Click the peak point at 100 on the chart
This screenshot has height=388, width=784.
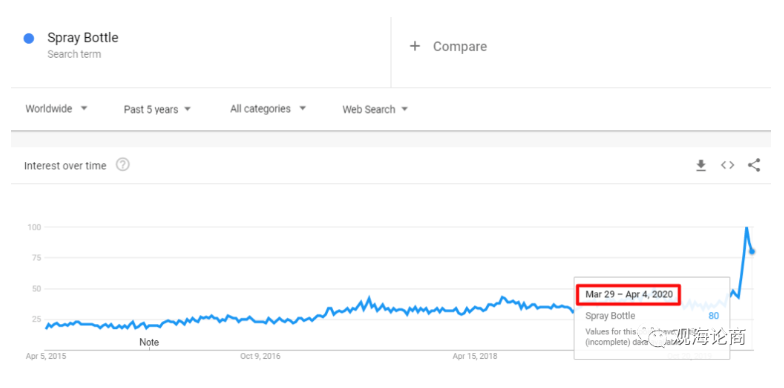coord(746,227)
